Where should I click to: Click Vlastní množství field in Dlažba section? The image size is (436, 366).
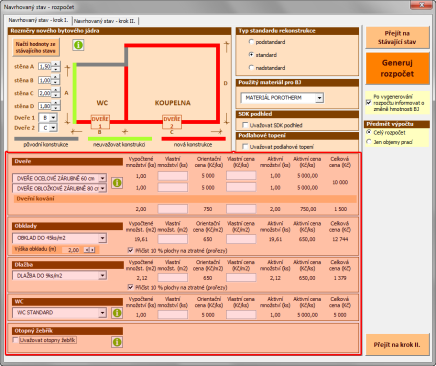173,278
